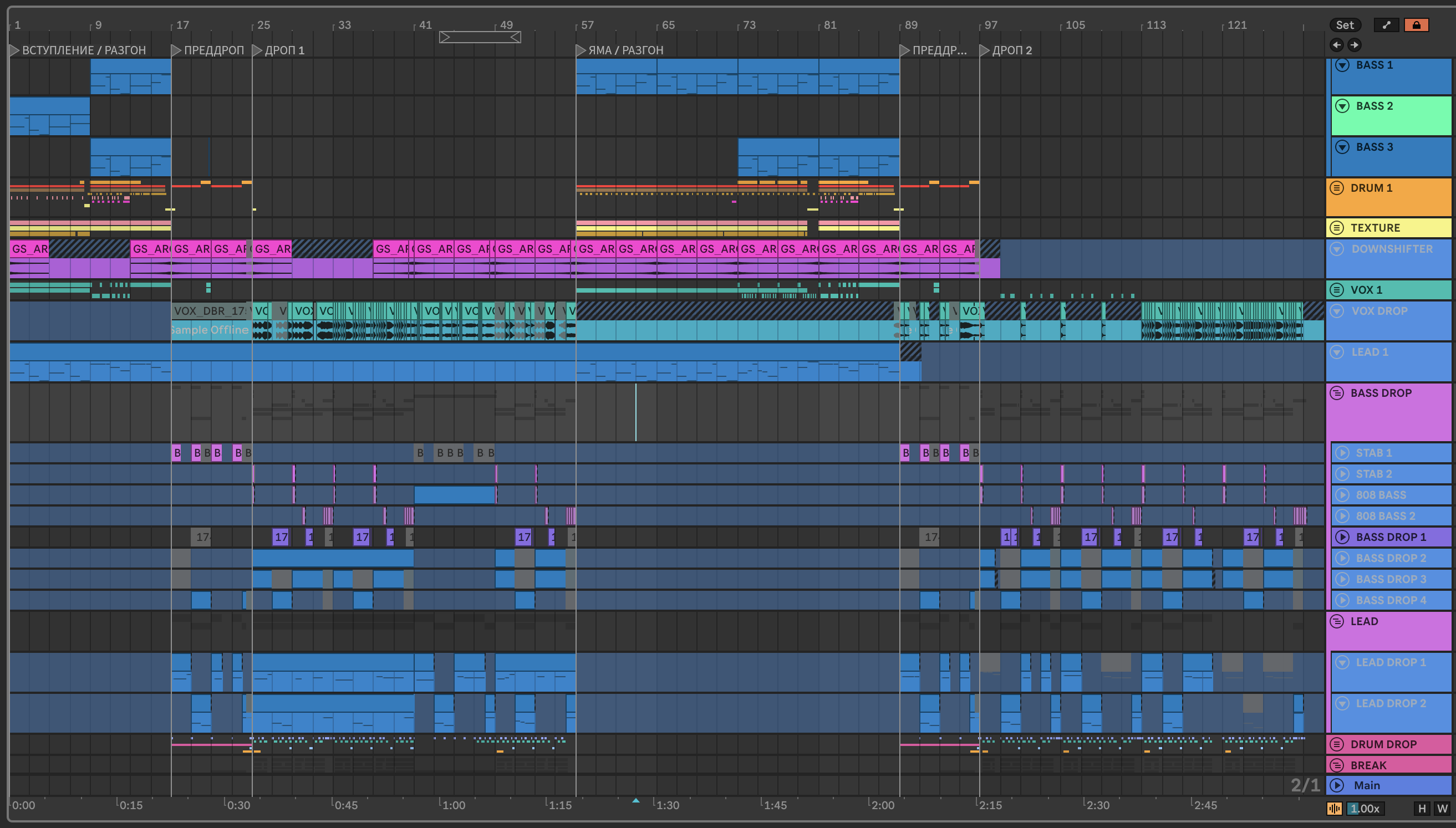
Task: Expand the BASS DROP 3 track
Action: 1342,579
